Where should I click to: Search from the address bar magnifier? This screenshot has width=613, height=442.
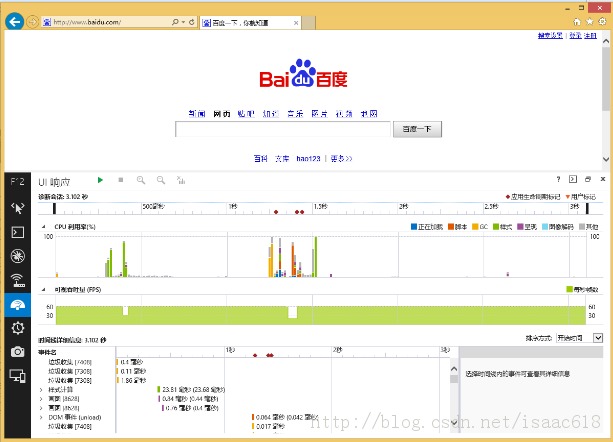pos(175,22)
